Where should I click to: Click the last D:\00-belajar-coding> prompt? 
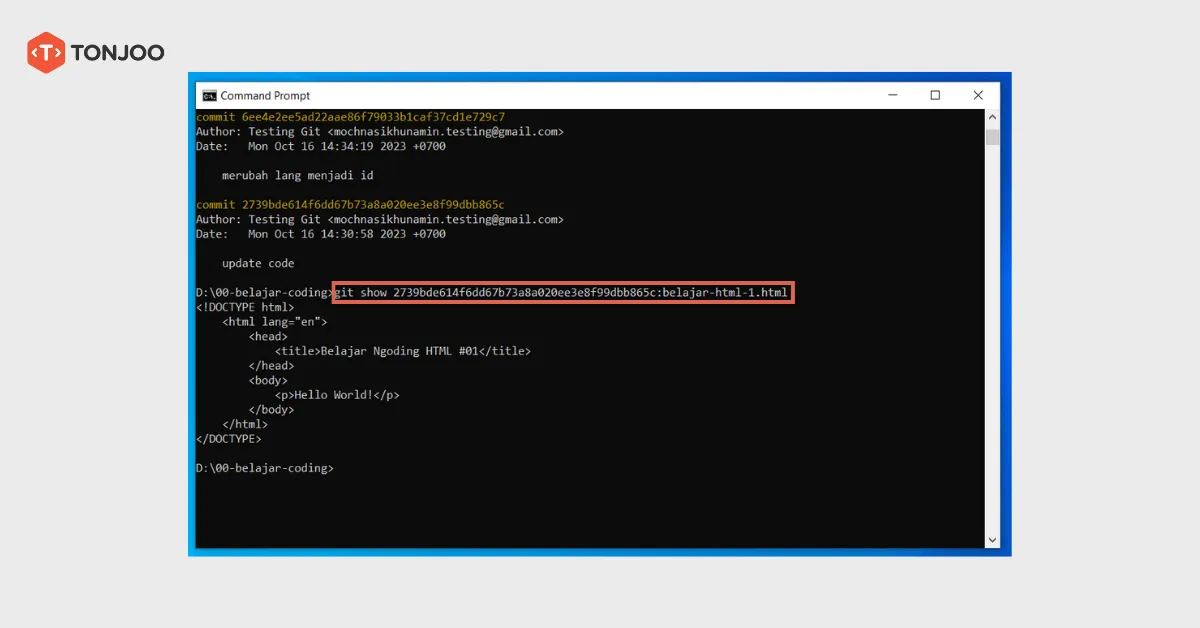coord(265,468)
